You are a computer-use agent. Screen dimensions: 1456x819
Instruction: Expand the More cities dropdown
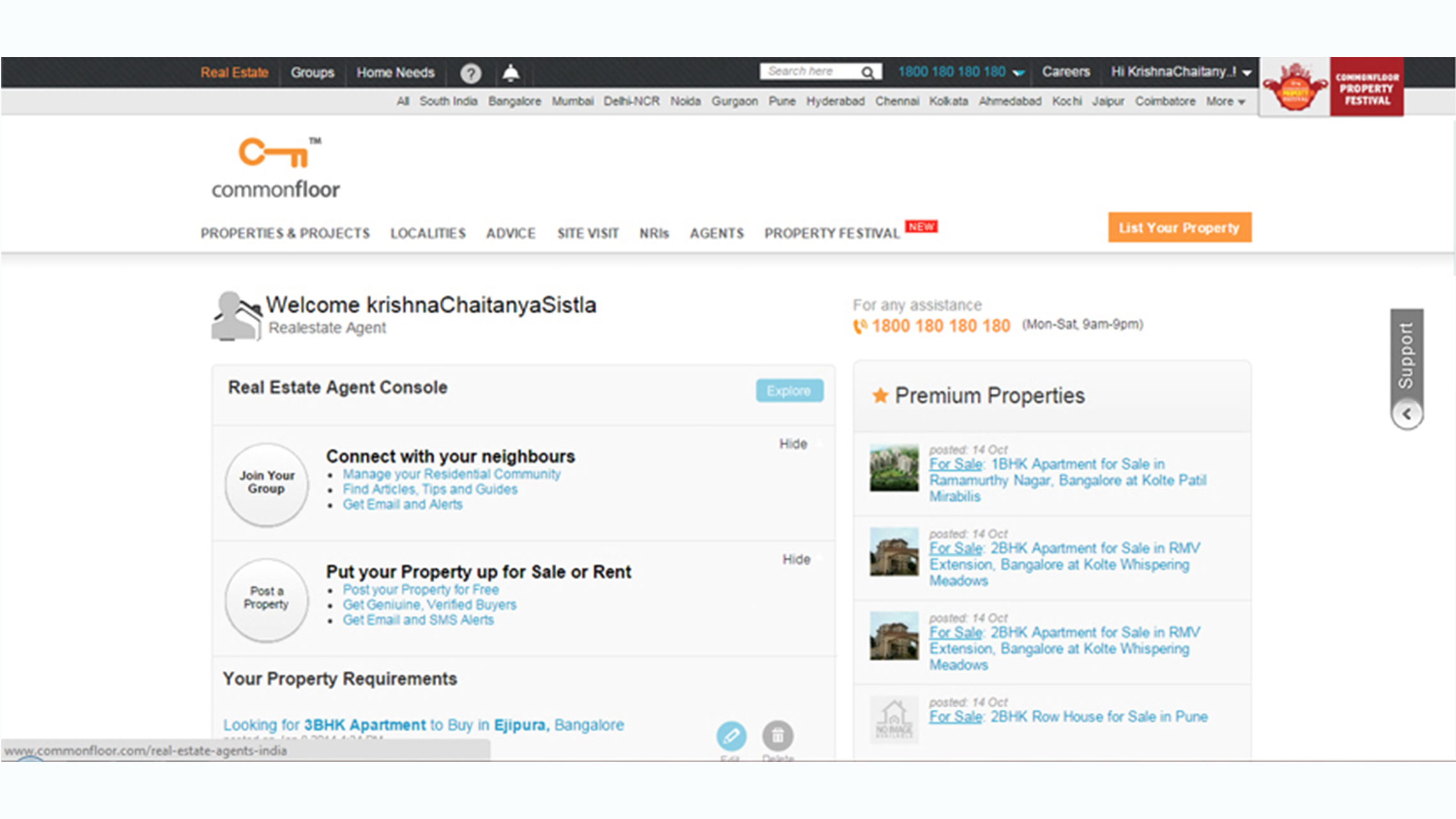1225,102
